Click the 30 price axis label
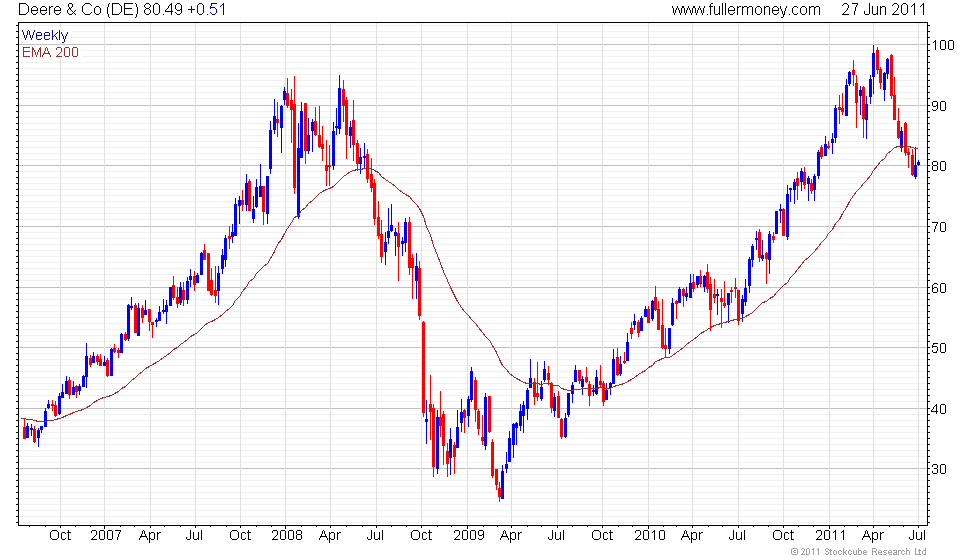The width and height of the screenshot is (980, 560). pyautogui.click(x=939, y=469)
